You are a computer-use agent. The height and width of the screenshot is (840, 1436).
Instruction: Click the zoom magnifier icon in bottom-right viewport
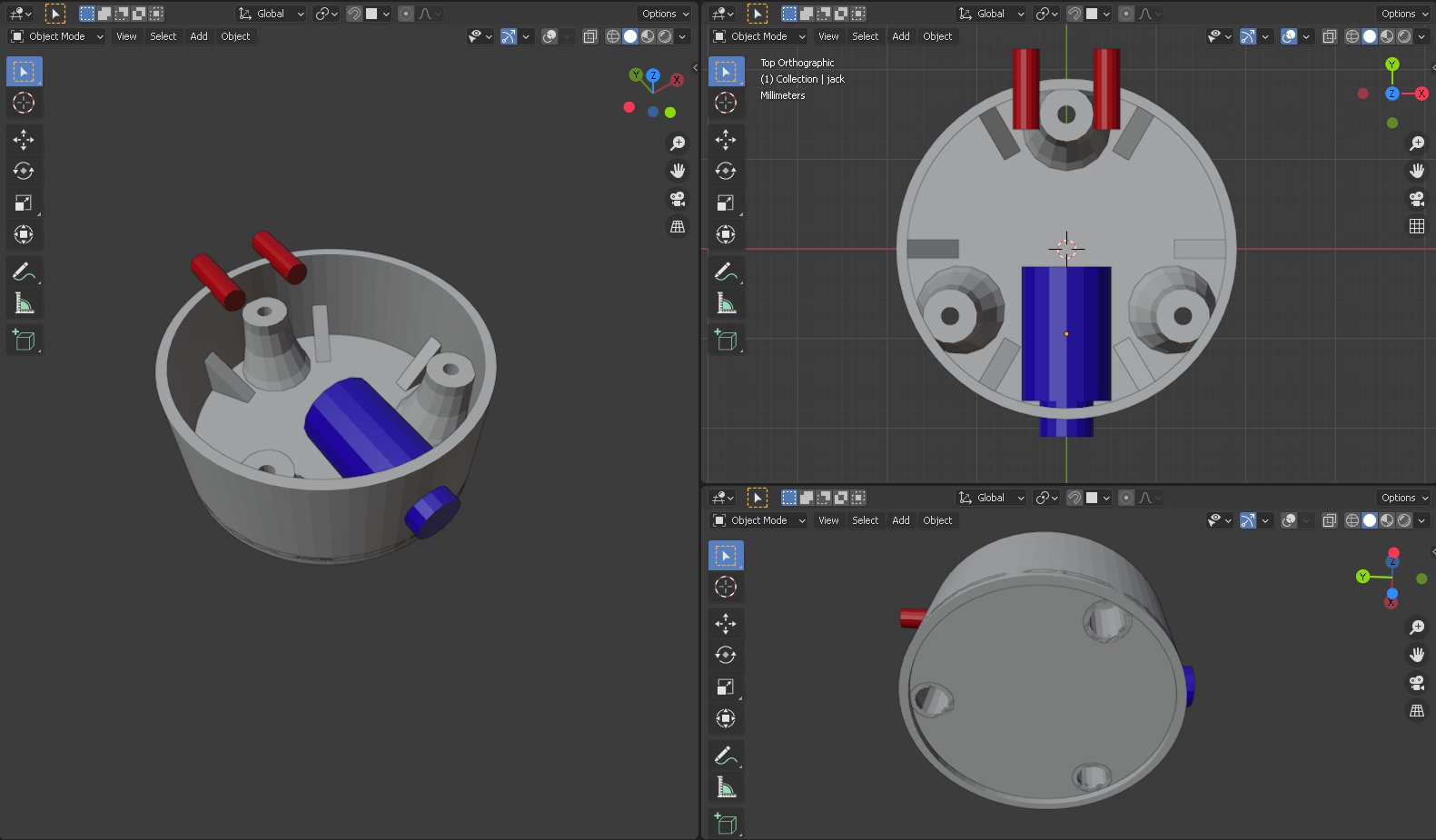point(1417,628)
